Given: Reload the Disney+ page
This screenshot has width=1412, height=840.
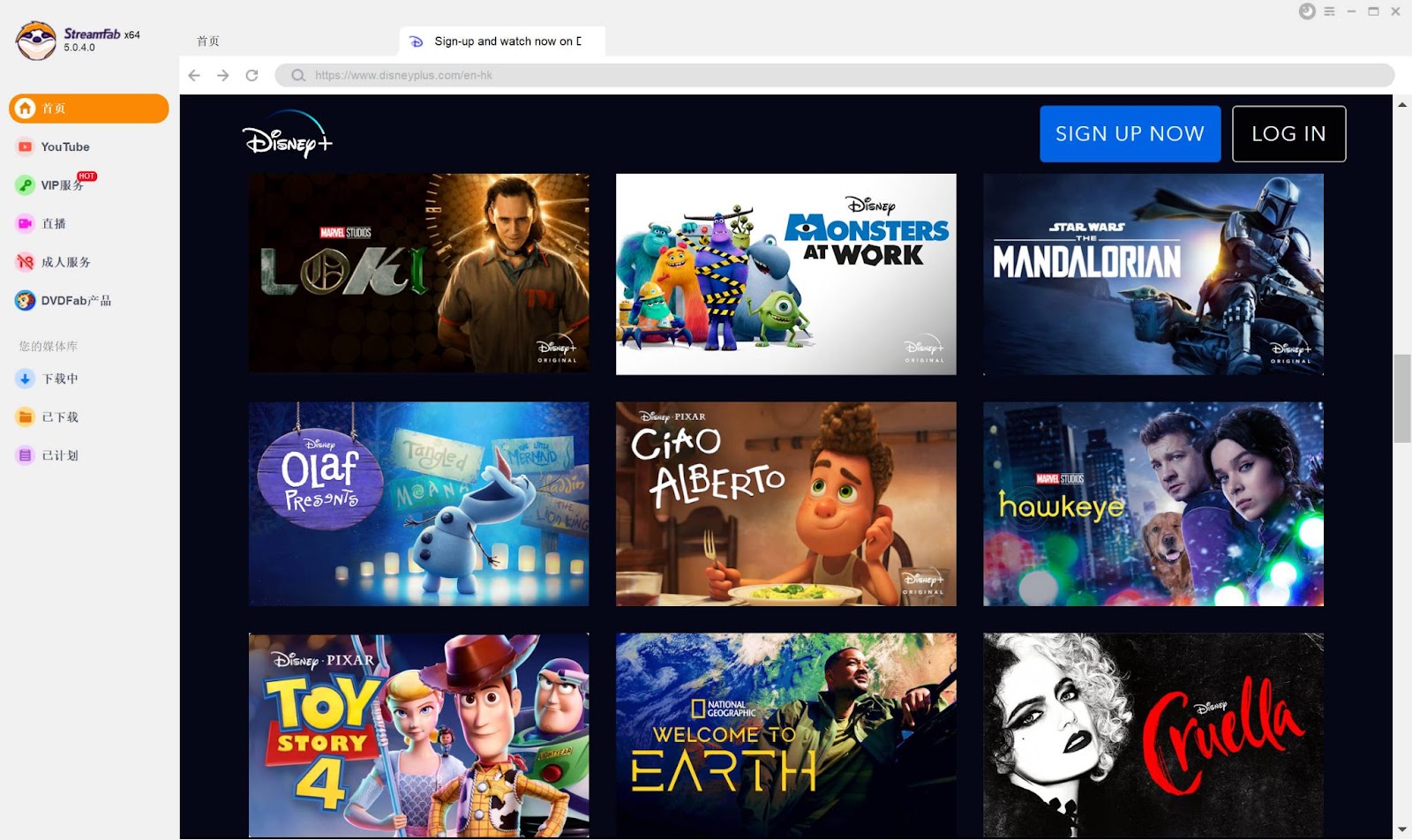Looking at the screenshot, I should click(x=252, y=76).
